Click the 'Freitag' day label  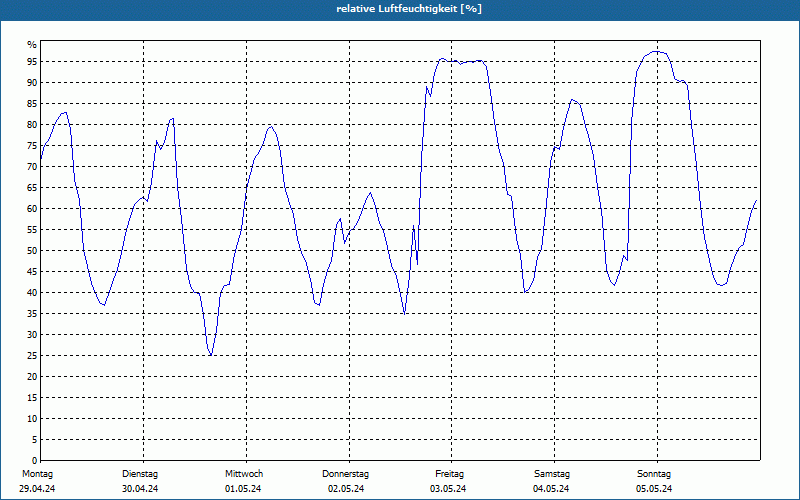[449, 474]
